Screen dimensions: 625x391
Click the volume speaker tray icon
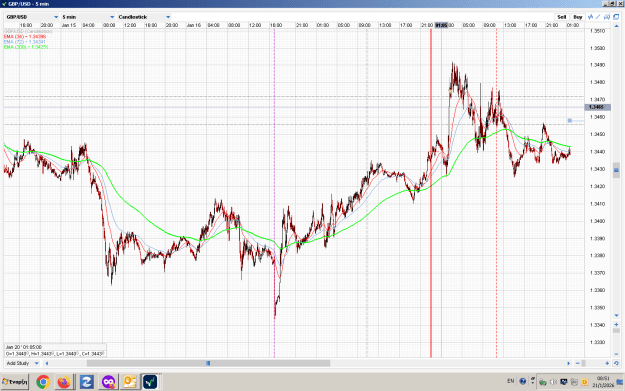(553, 382)
